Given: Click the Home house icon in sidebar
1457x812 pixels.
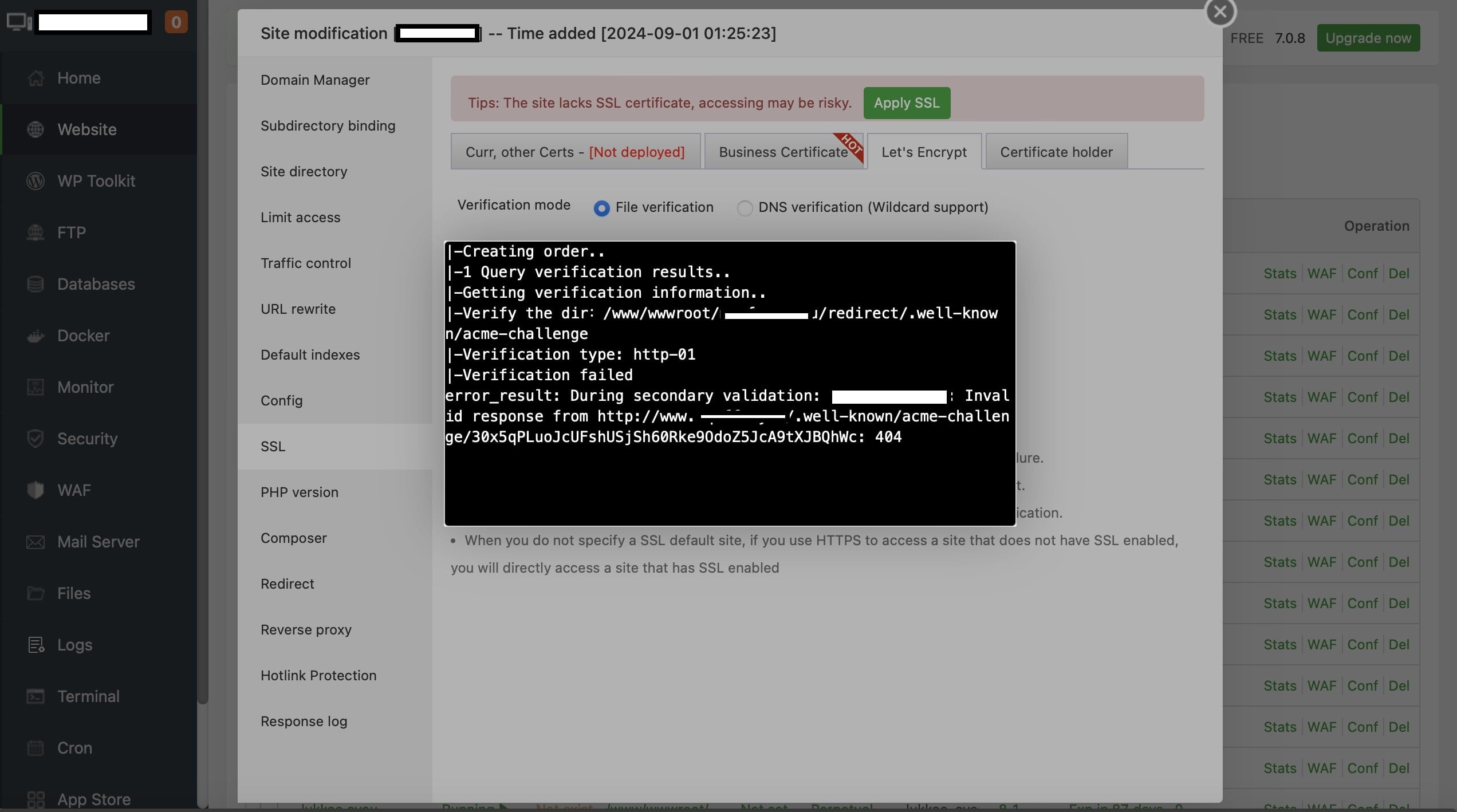Looking at the screenshot, I should (36, 78).
